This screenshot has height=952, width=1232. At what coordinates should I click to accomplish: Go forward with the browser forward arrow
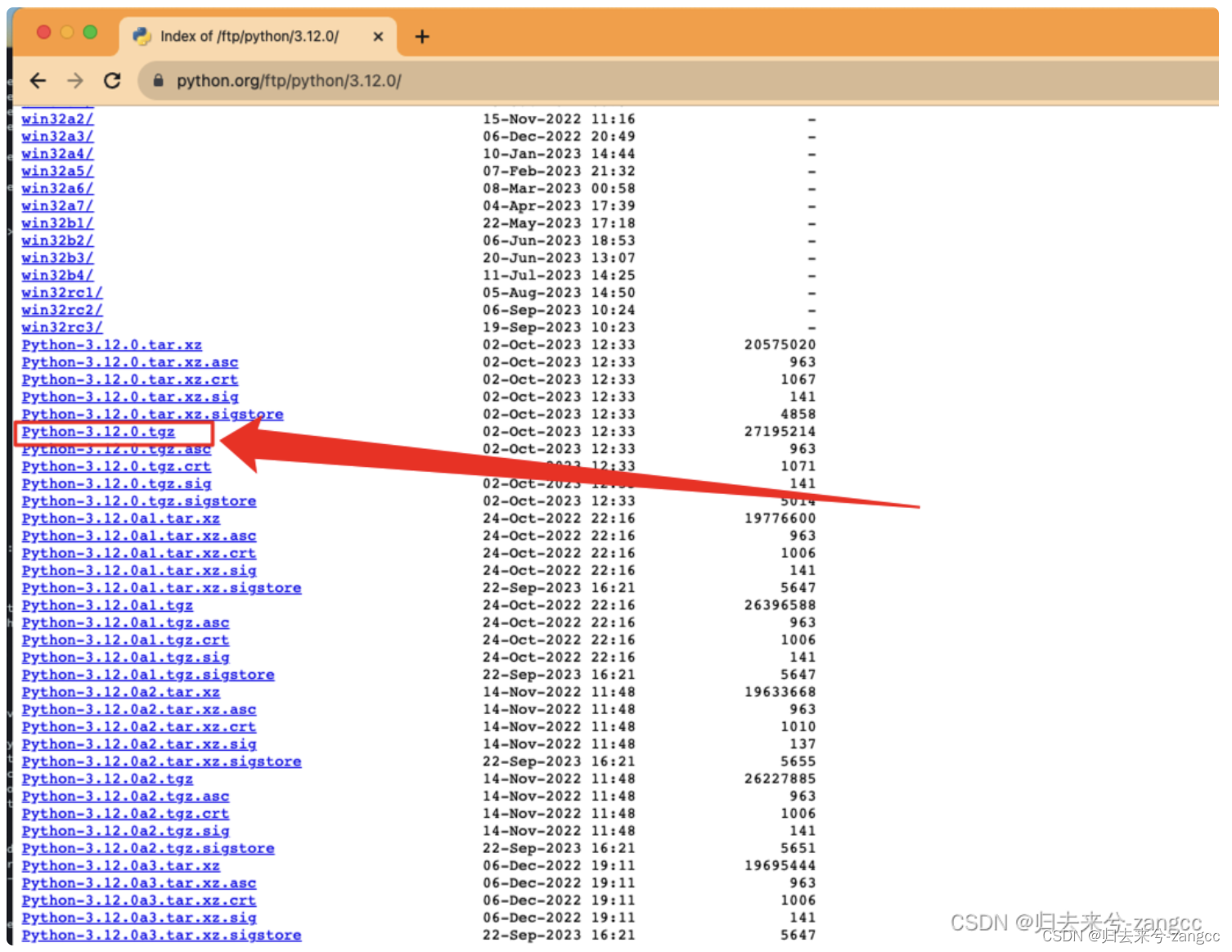coord(75,80)
